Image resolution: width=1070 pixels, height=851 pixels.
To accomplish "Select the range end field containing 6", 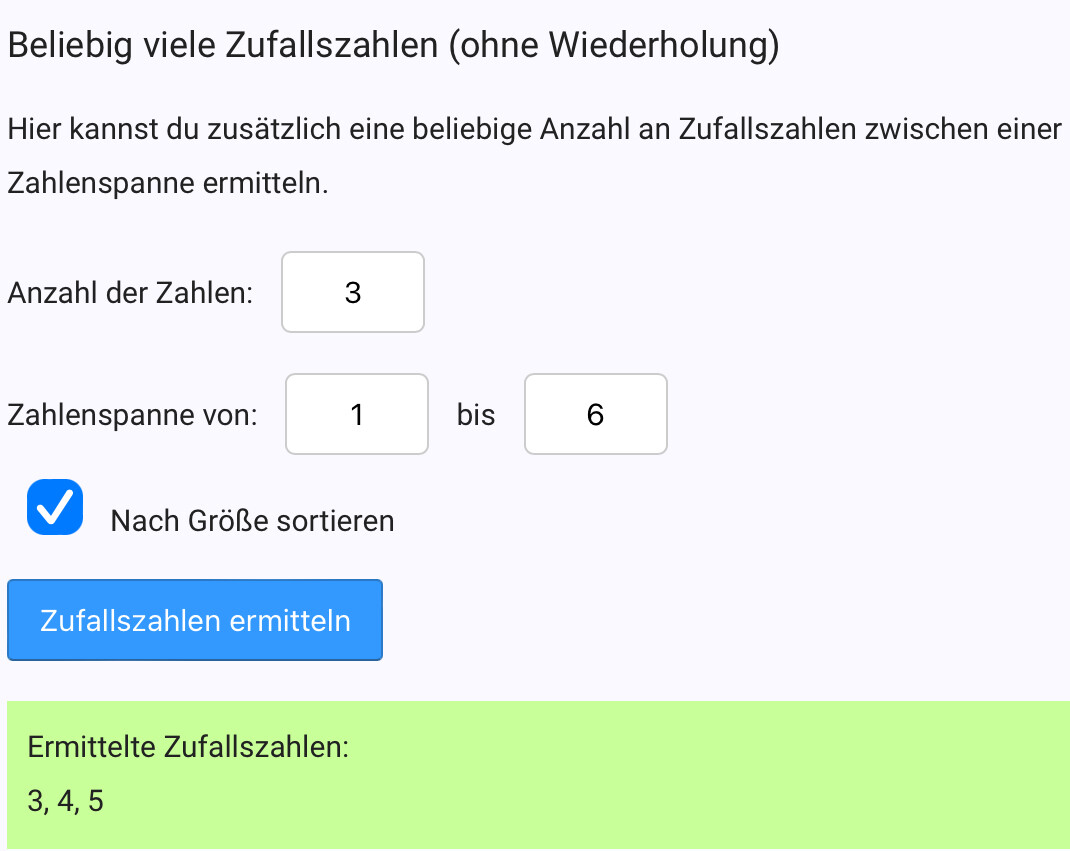I will point(595,414).
